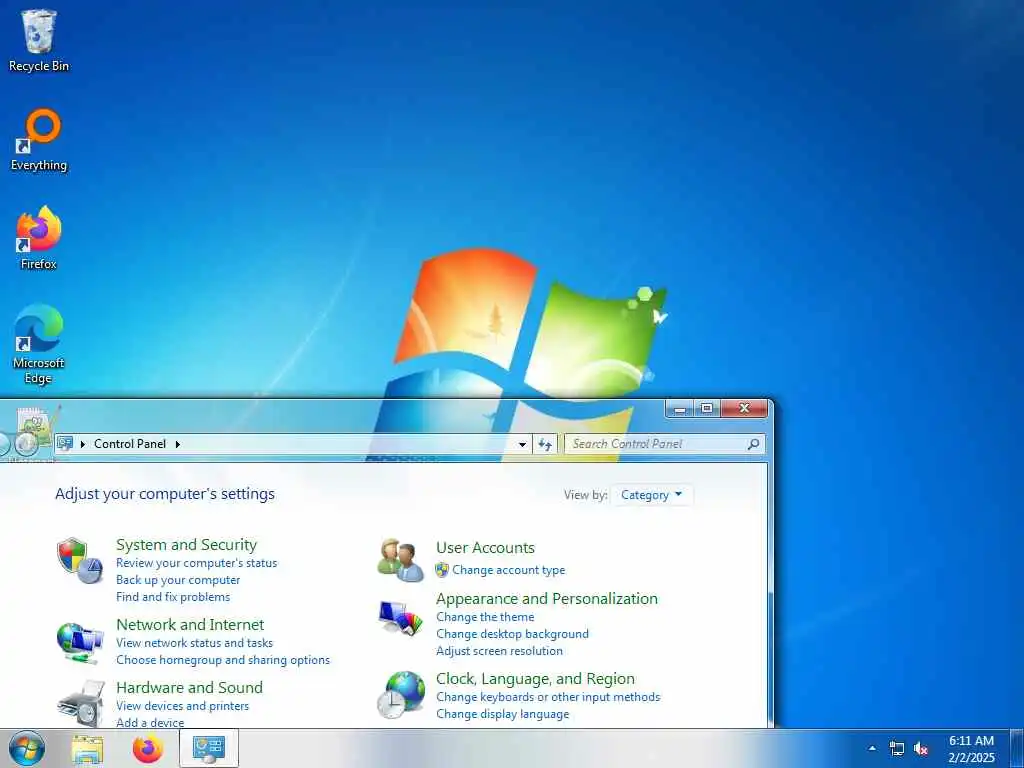Open User Accounts category
The image size is (1024, 768).
pyautogui.click(x=485, y=547)
